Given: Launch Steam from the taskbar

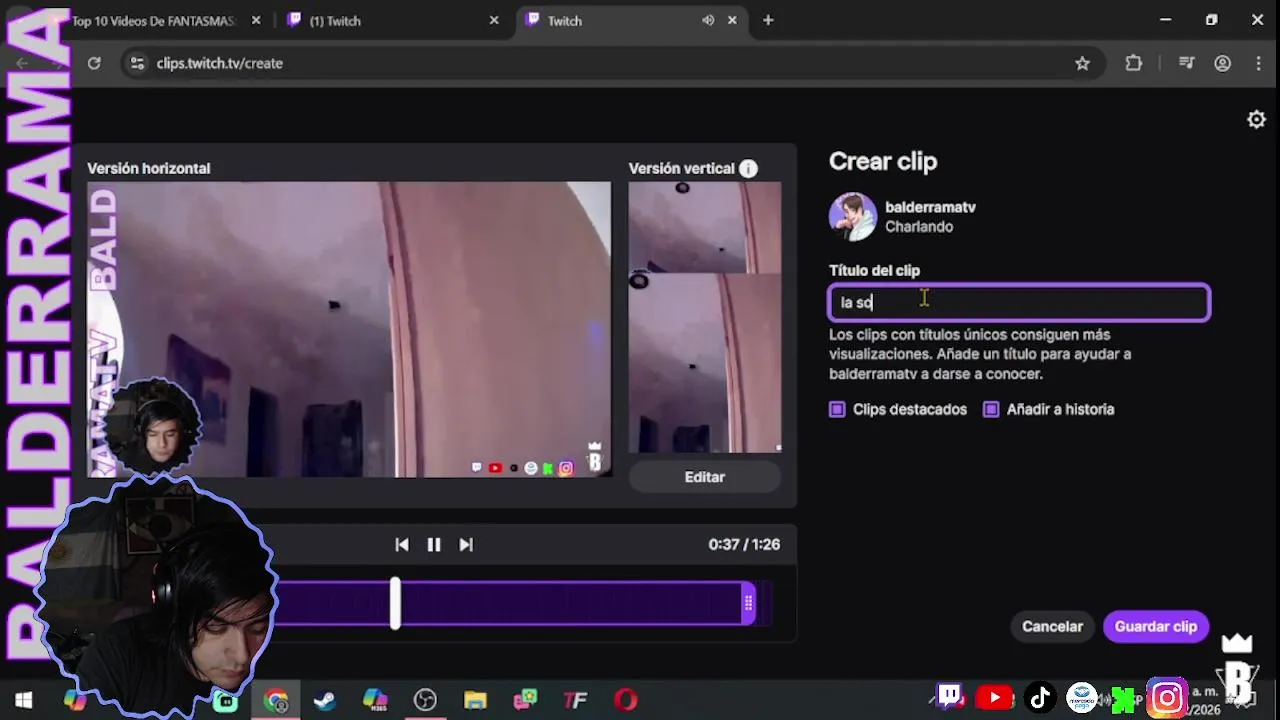Looking at the screenshot, I should [x=325, y=700].
